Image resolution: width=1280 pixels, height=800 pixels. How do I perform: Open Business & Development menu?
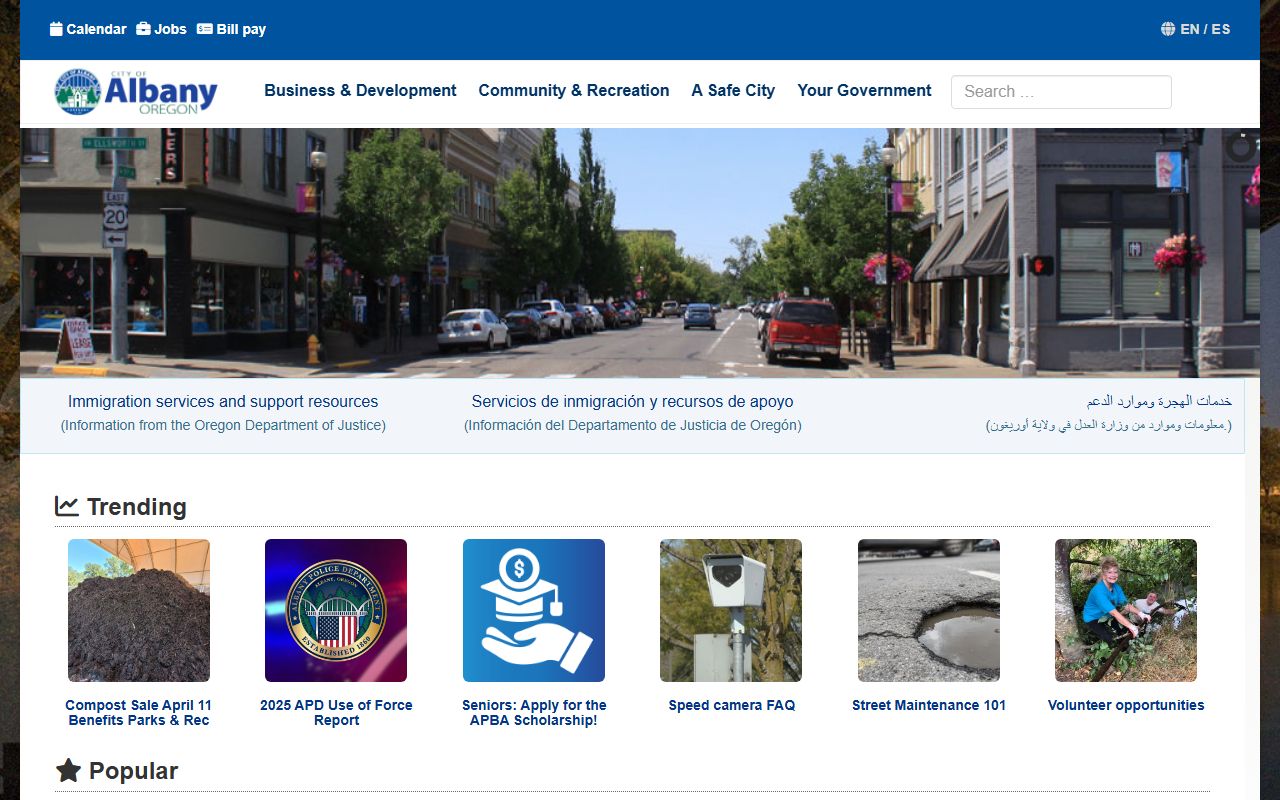[360, 90]
